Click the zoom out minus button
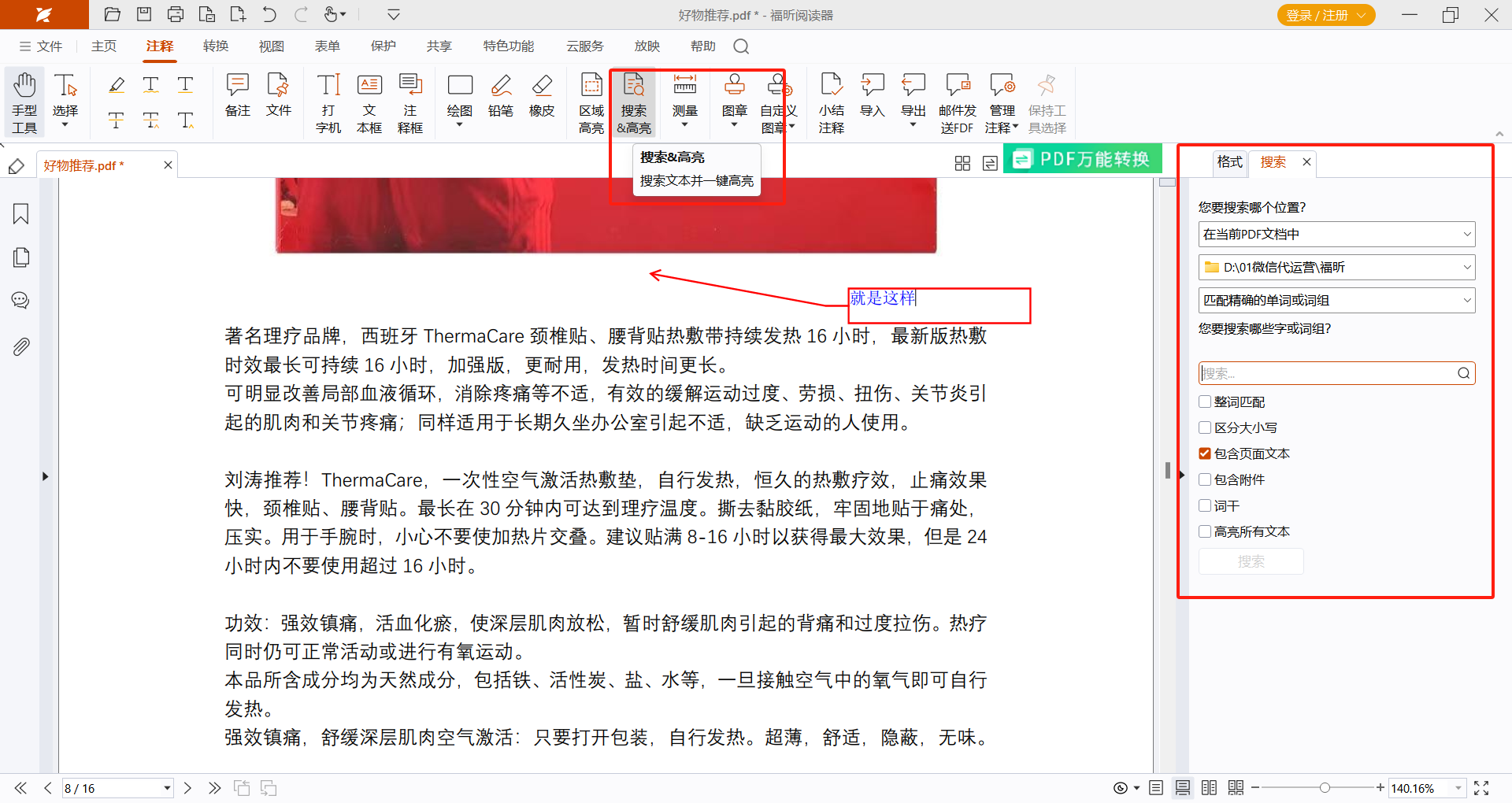The width and height of the screenshot is (1512, 803). point(1255,788)
